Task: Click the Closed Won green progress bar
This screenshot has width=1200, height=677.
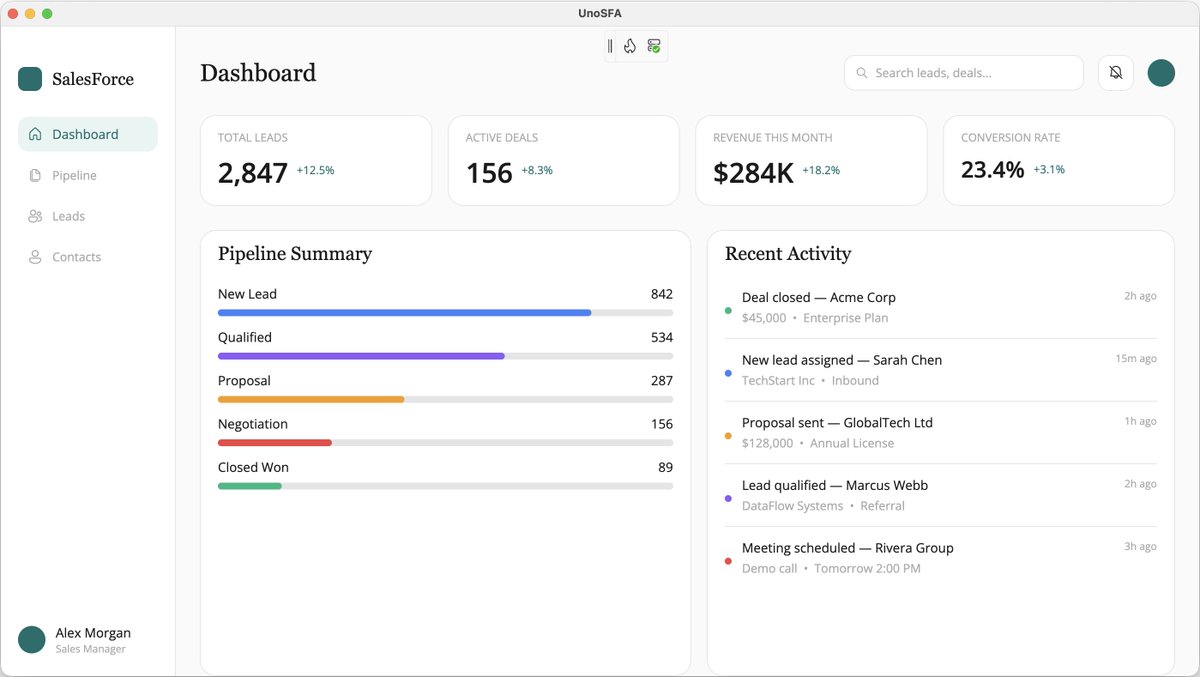Action: pos(445,486)
